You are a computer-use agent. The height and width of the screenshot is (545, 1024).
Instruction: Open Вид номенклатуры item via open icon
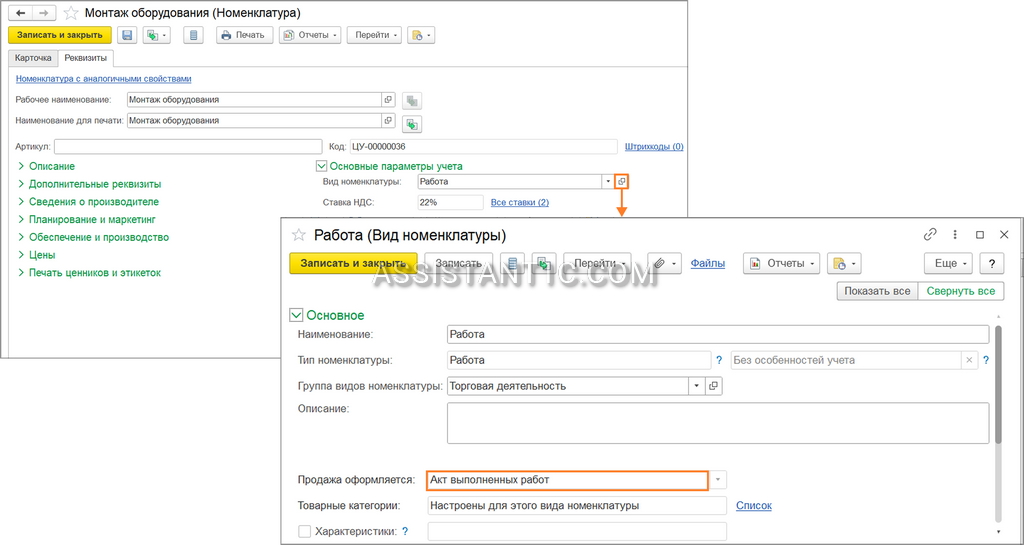click(622, 181)
